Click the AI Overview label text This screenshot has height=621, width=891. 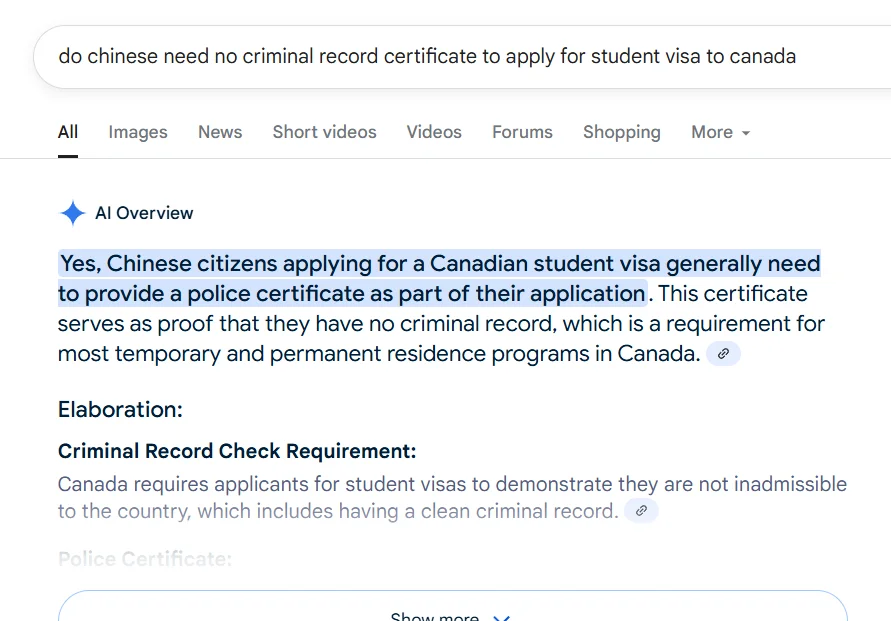coord(144,213)
